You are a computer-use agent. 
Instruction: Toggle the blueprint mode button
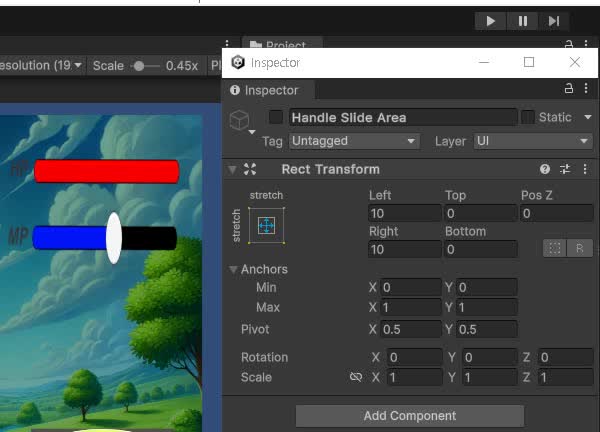[554, 248]
